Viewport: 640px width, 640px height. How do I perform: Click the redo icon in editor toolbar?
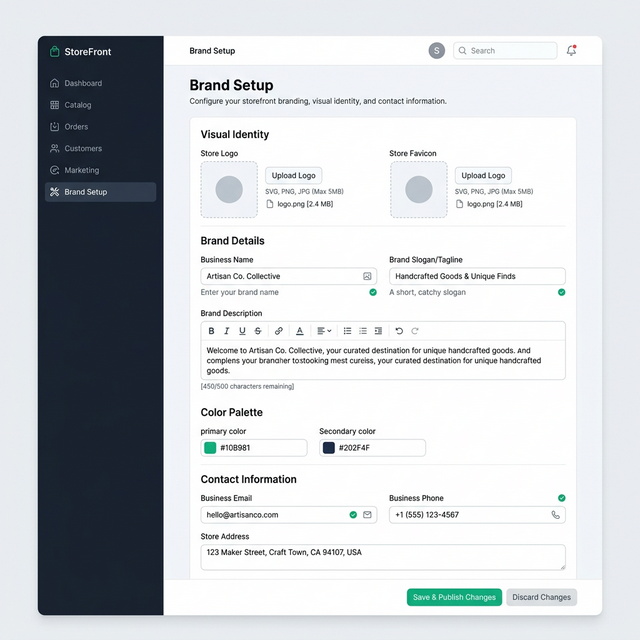point(415,331)
